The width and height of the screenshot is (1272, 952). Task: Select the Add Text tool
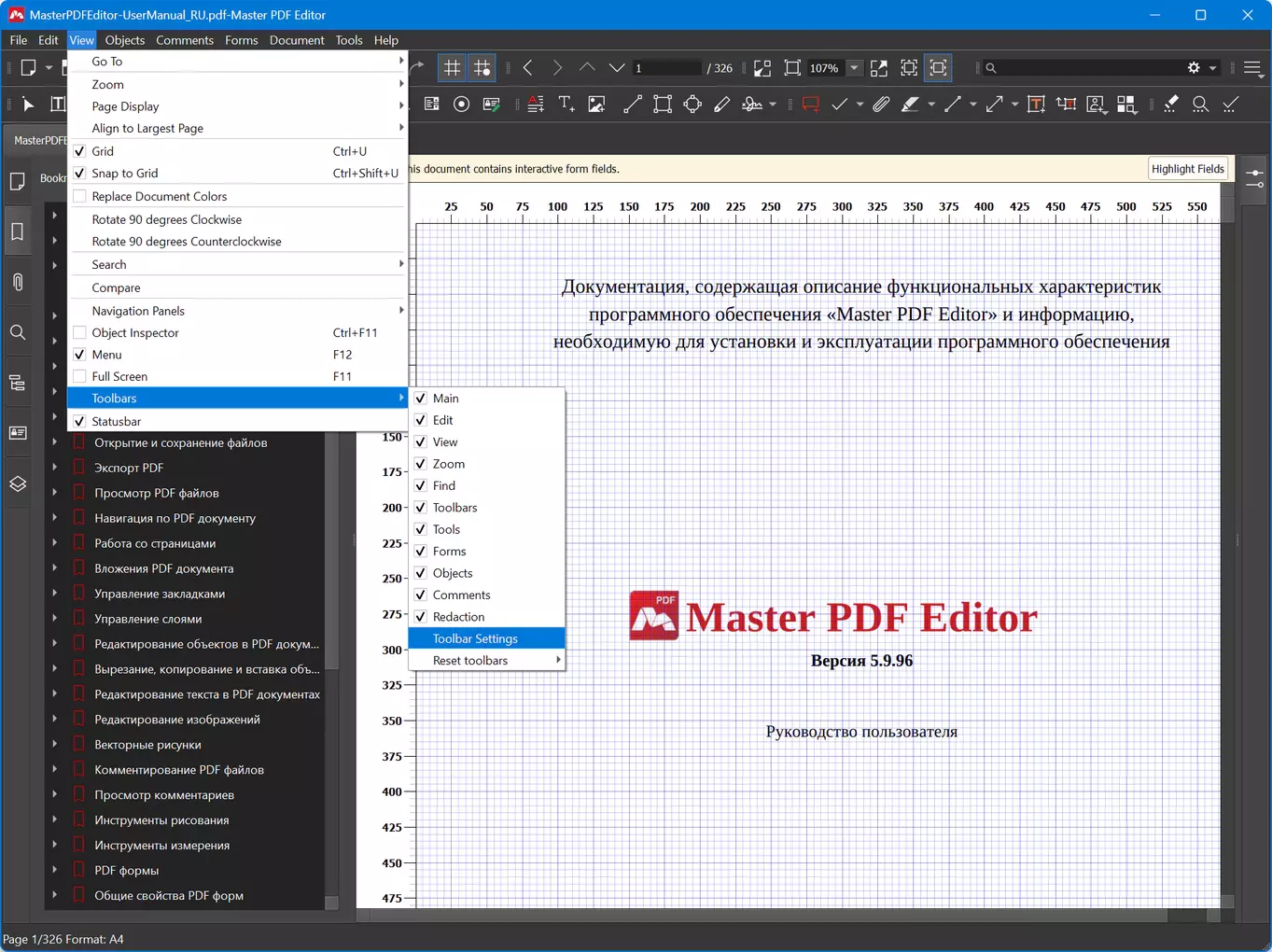pyautogui.click(x=566, y=105)
